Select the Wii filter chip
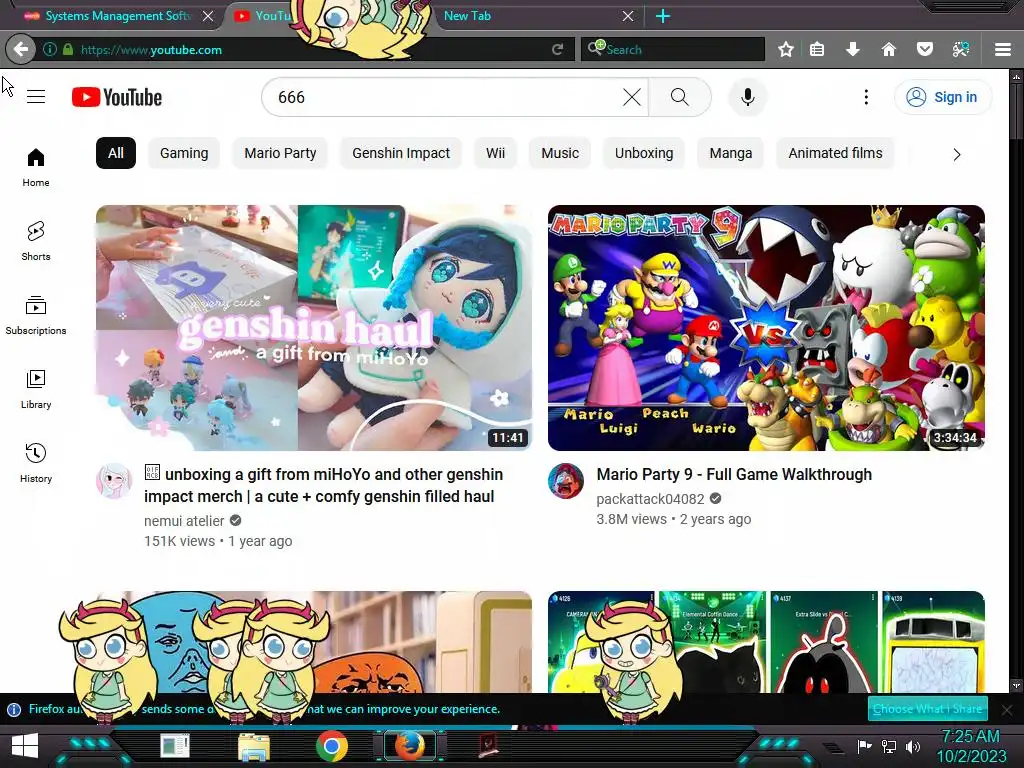Image resolution: width=1024 pixels, height=768 pixels. (x=496, y=153)
